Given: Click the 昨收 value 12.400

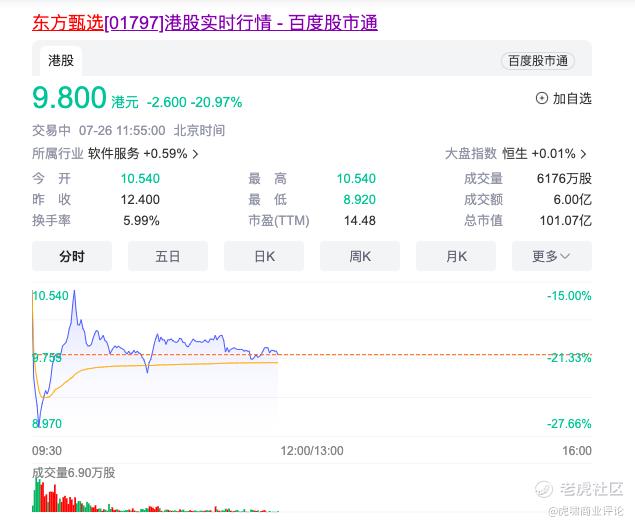Looking at the screenshot, I should [x=140, y=199].
